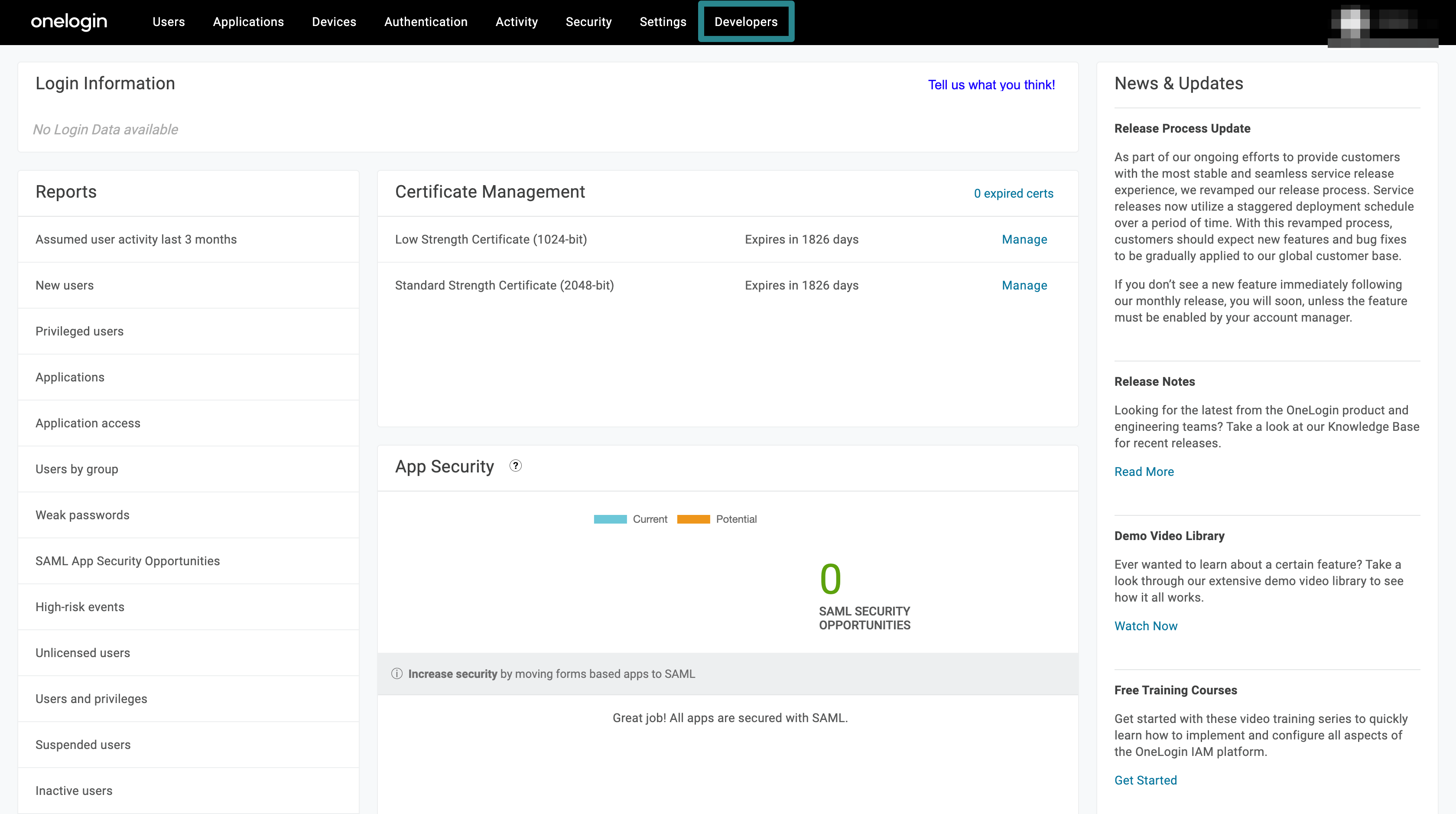The image size is (1456, 814).
Task: Open the High-risk events report
Action: 188,606
